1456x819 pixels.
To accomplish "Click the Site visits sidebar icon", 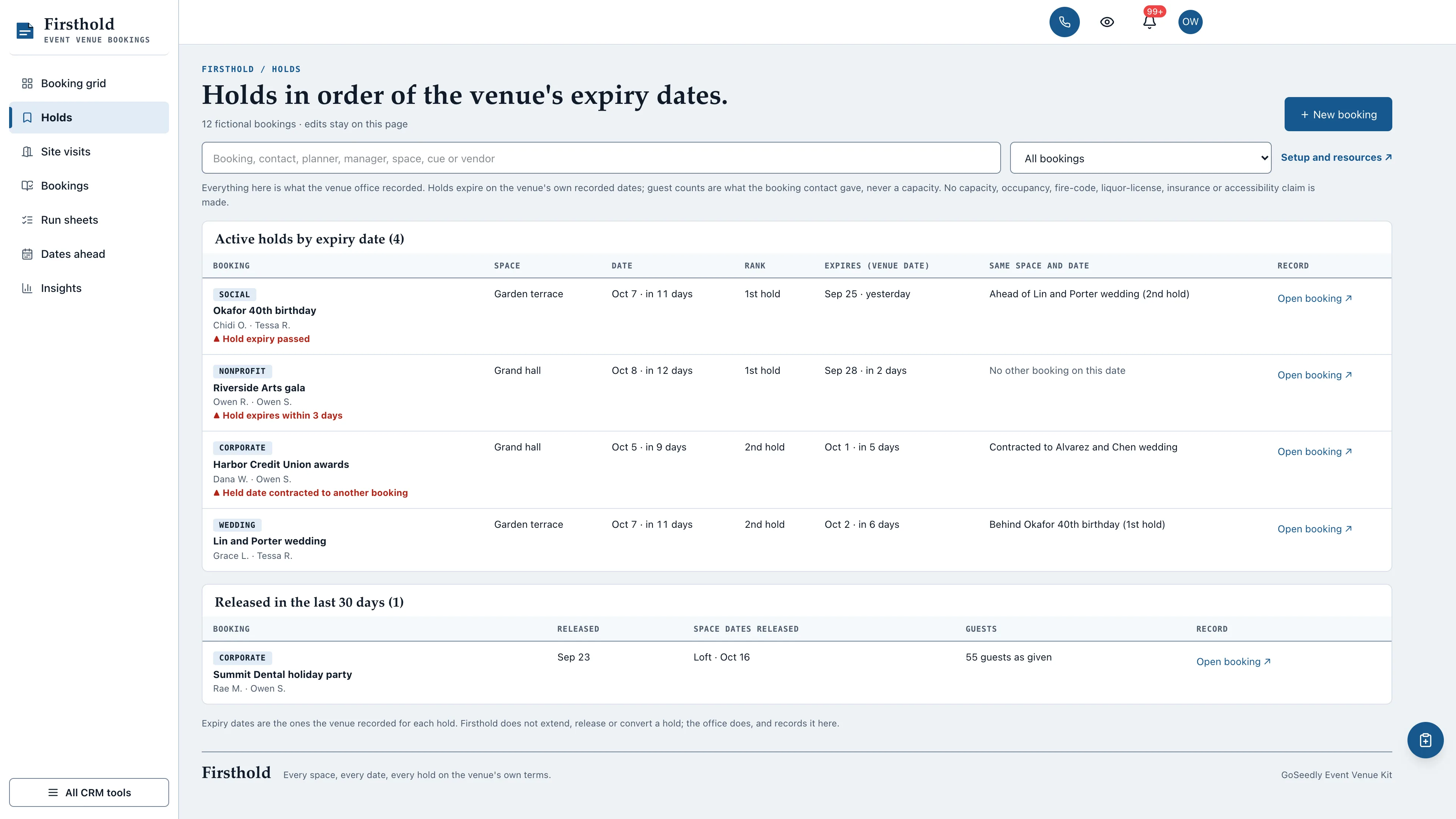I will tap(27, 152).
